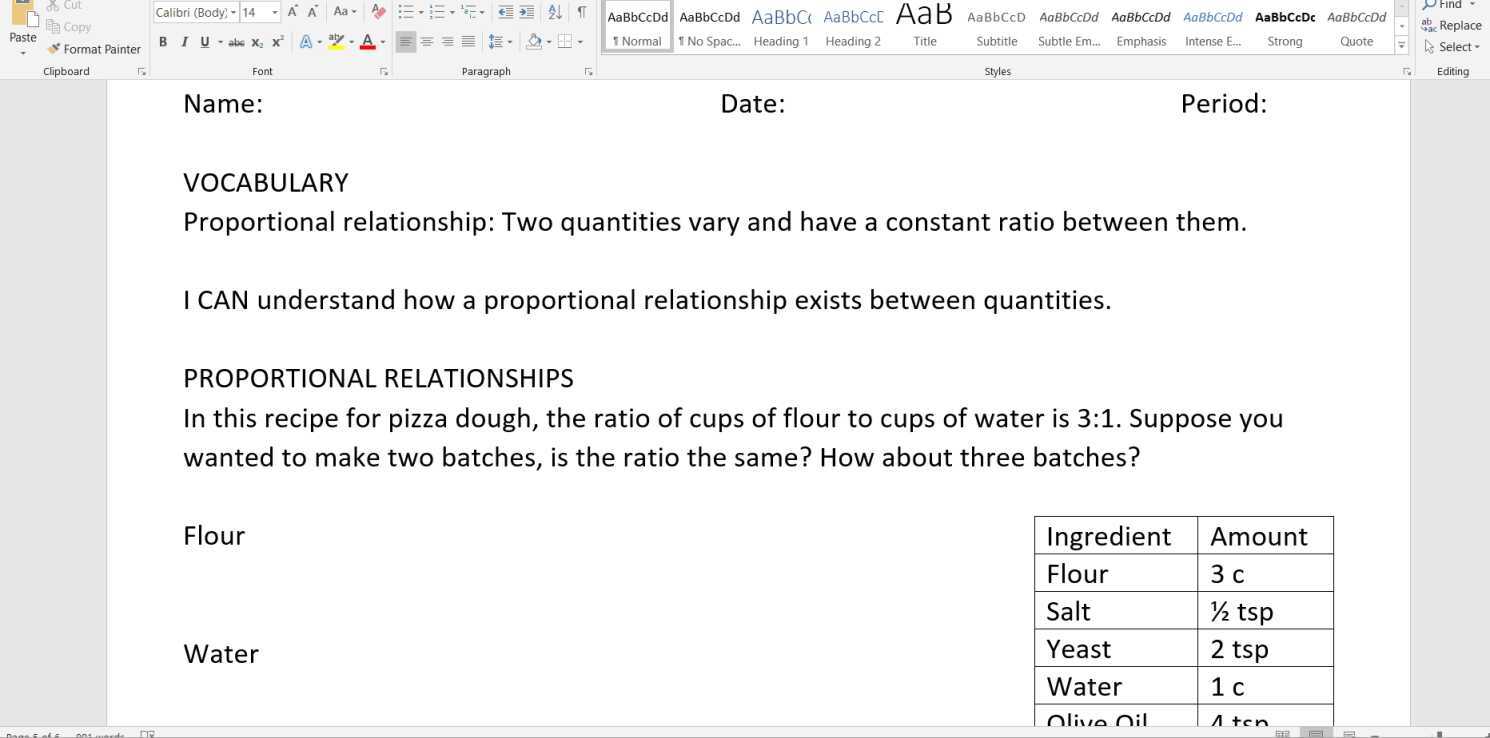Apply the Heading 1 style
The image size is (1490, 738).
[781, 25]
